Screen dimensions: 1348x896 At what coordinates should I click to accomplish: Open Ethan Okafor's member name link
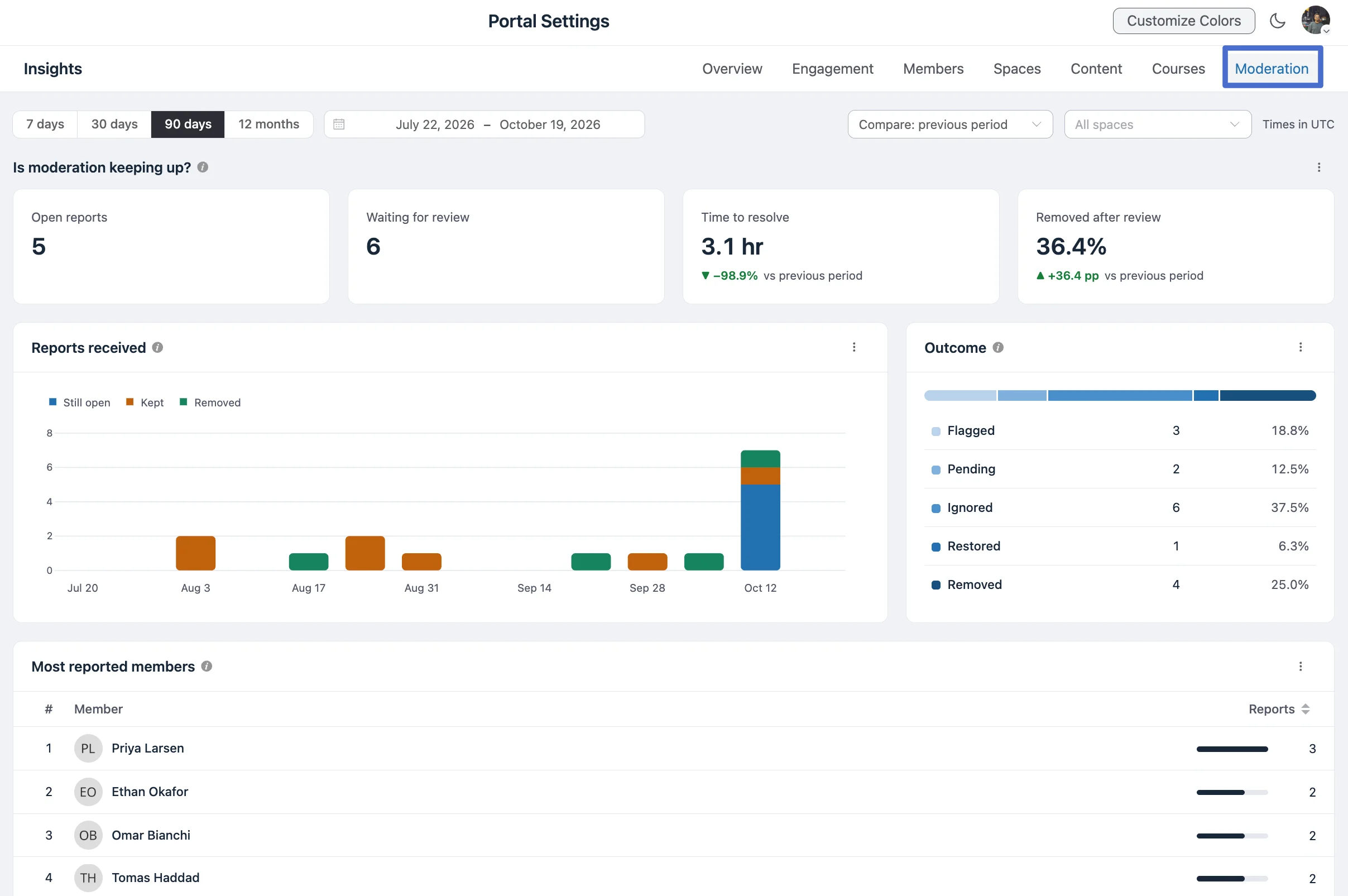point(150,792)
